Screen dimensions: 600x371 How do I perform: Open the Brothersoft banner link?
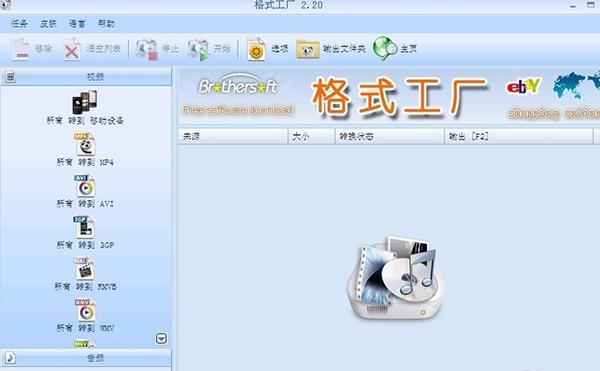(238, 95)
